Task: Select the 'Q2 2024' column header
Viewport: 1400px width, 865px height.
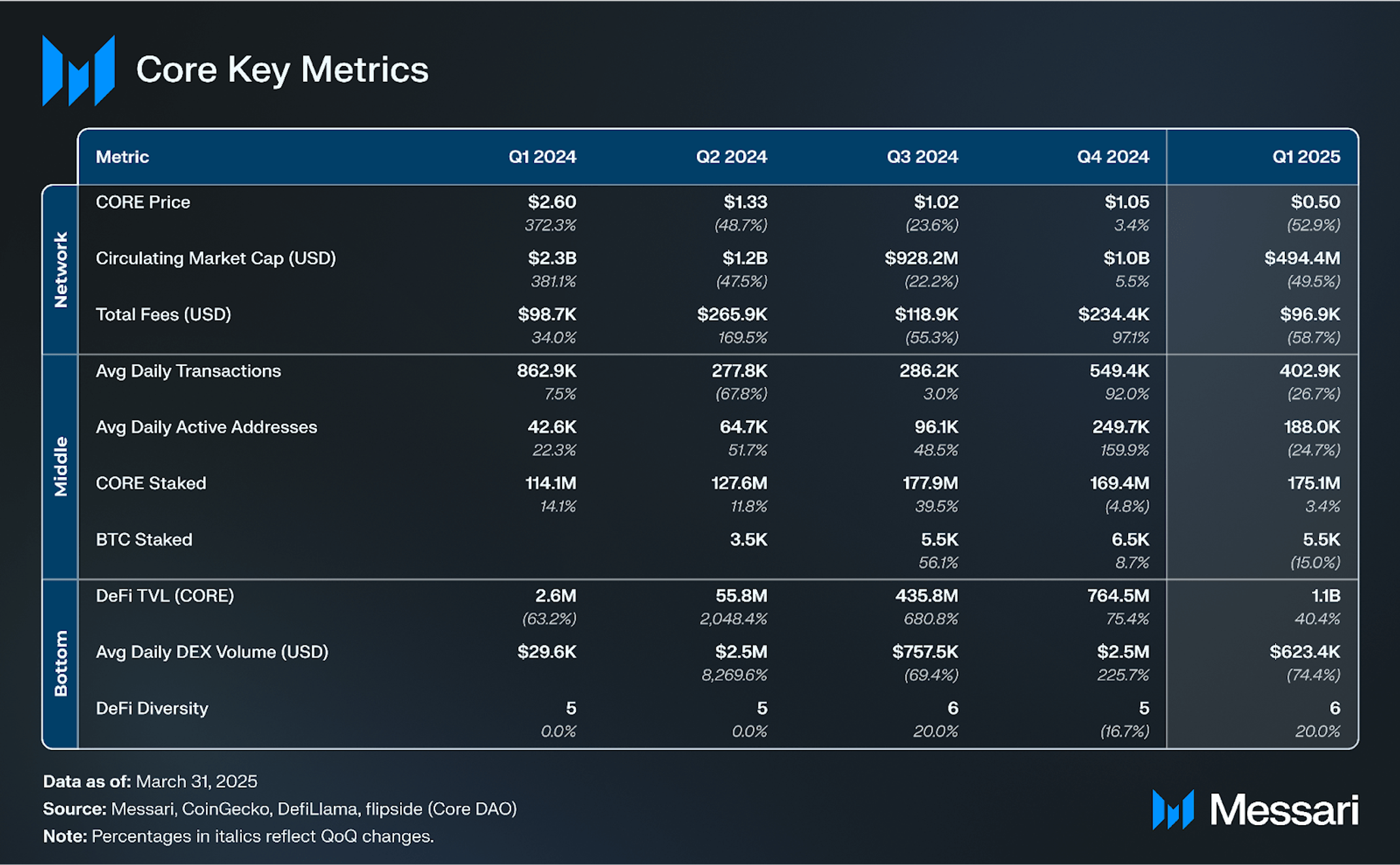Action: (x=731, y=157)
